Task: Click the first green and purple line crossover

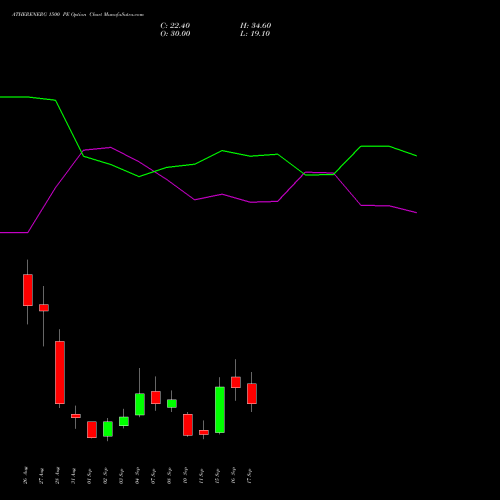Action: tap(82, 153)
